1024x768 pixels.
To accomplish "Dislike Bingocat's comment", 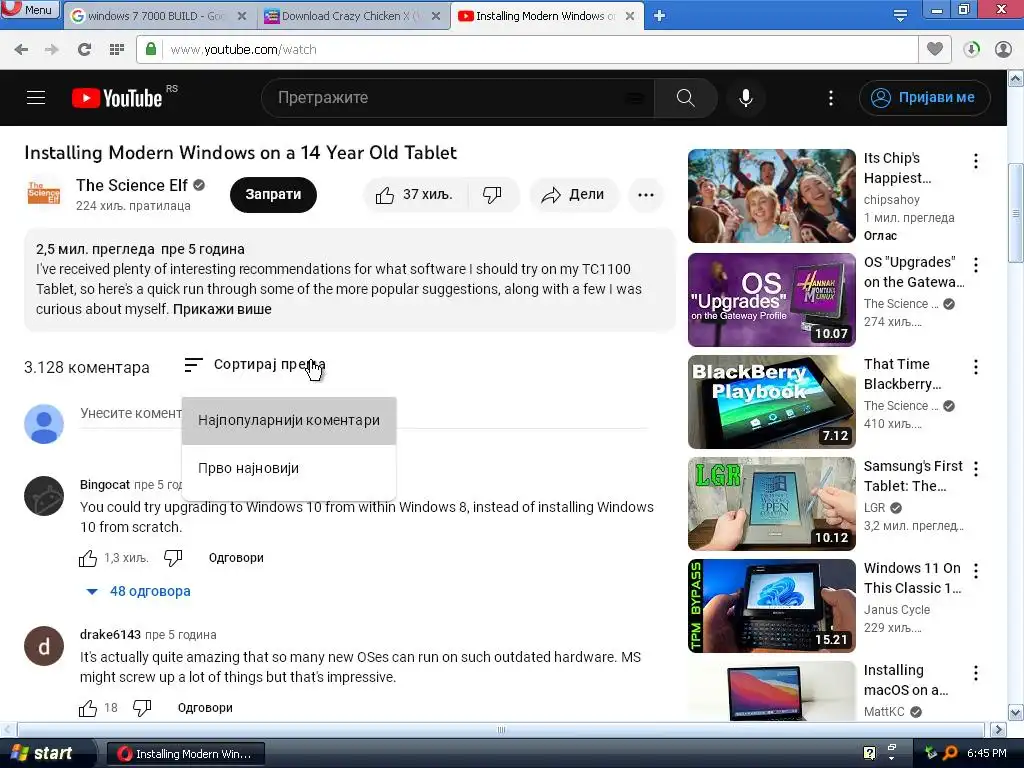I will (173, 558).
